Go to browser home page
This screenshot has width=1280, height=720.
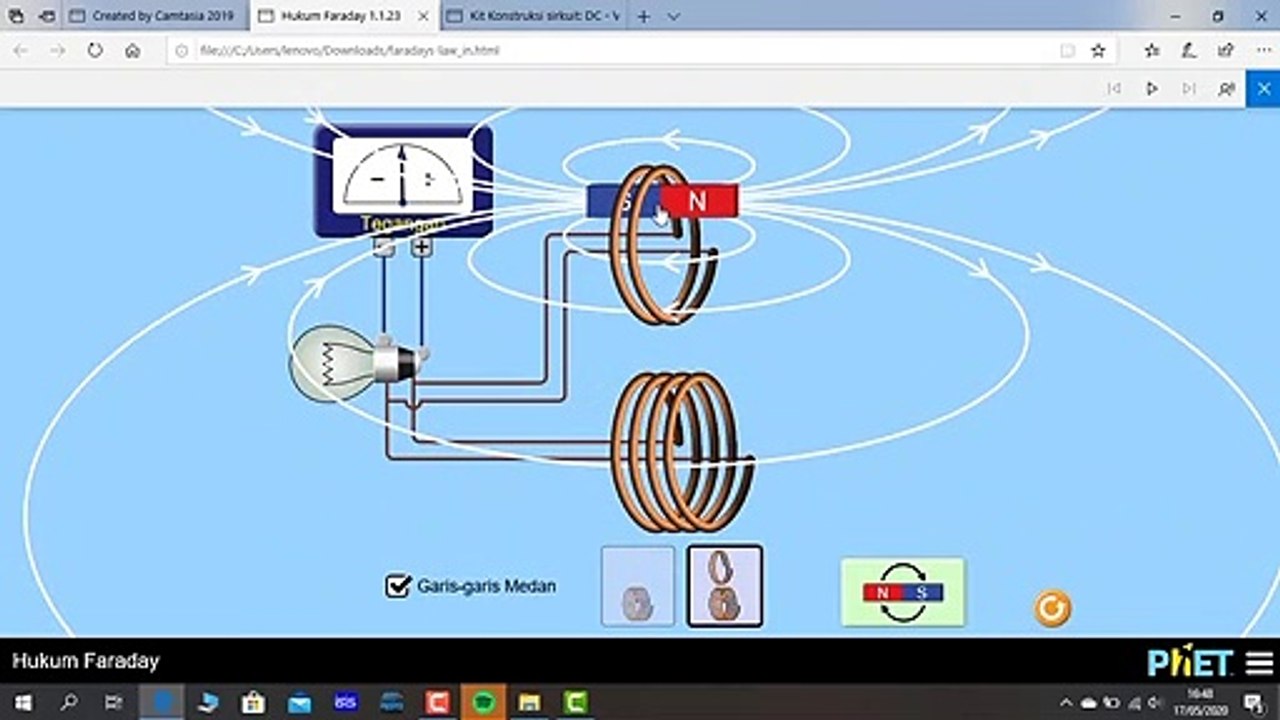(132, 50)
